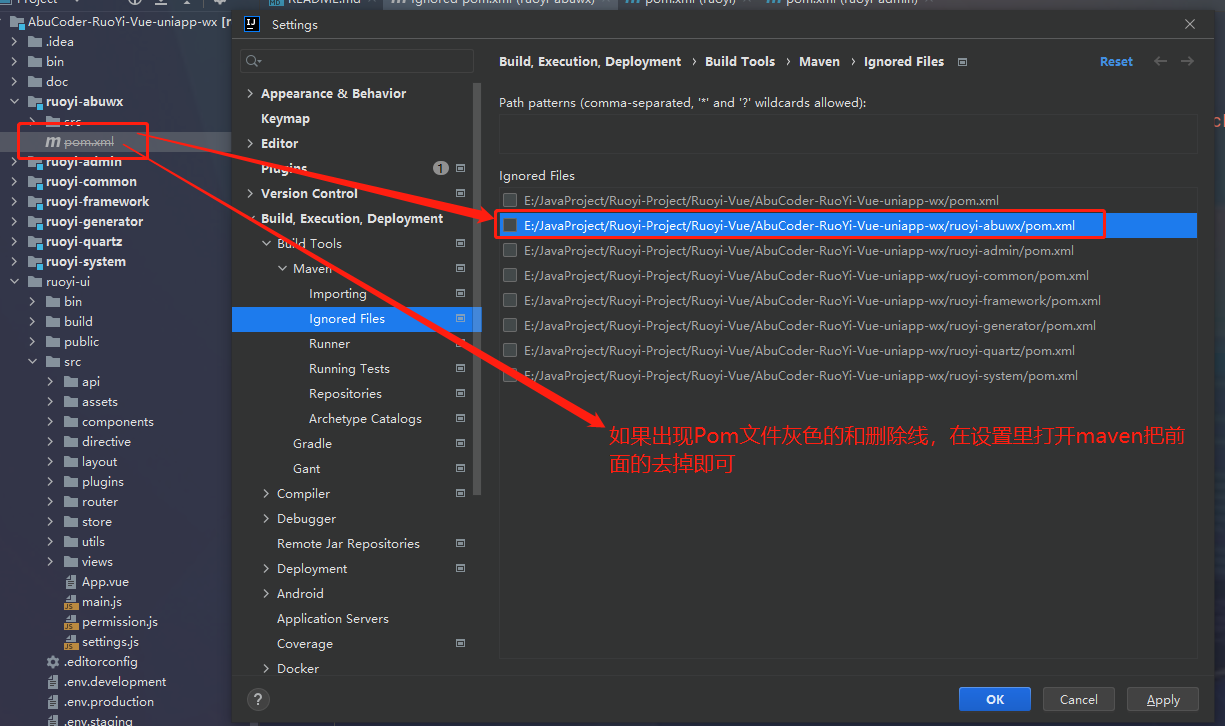Click the scope icon in the Ignored Files breadcrumb

pyautogui.click(x=962, y=62)
